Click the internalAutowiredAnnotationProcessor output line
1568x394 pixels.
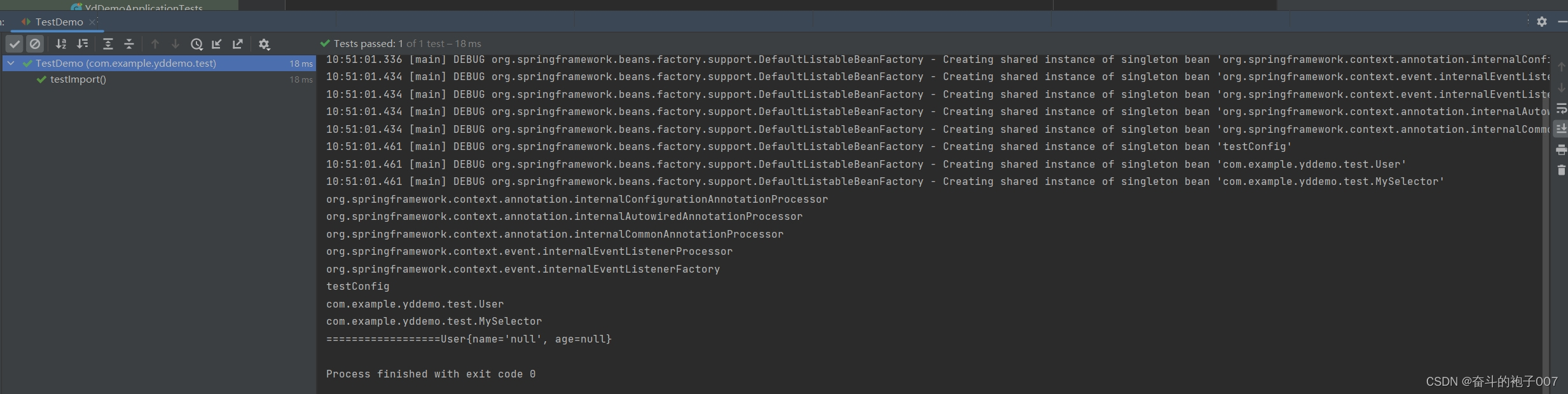[x=565, y=217]
